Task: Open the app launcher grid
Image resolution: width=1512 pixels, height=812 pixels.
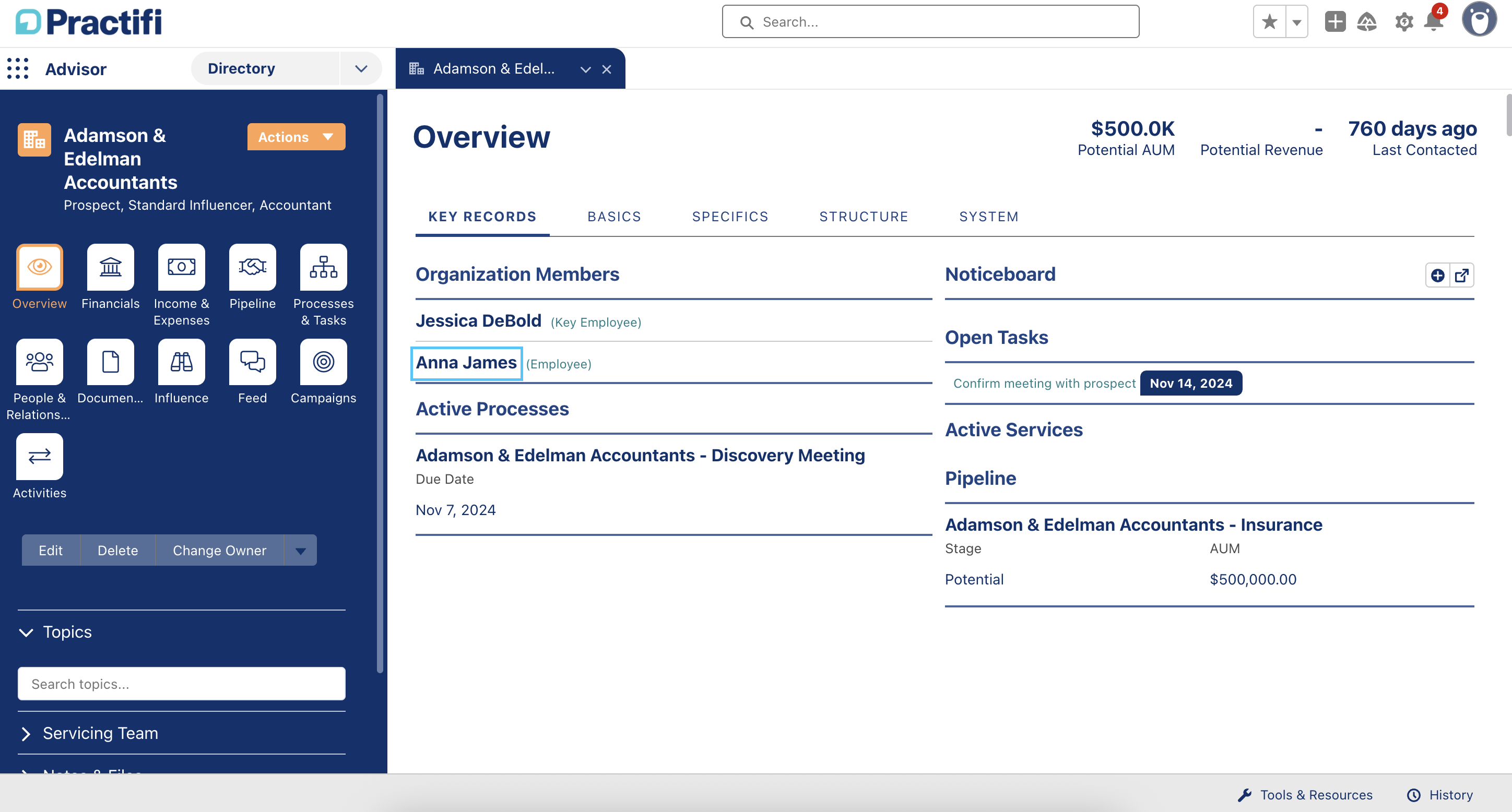Action: (18, 69)
